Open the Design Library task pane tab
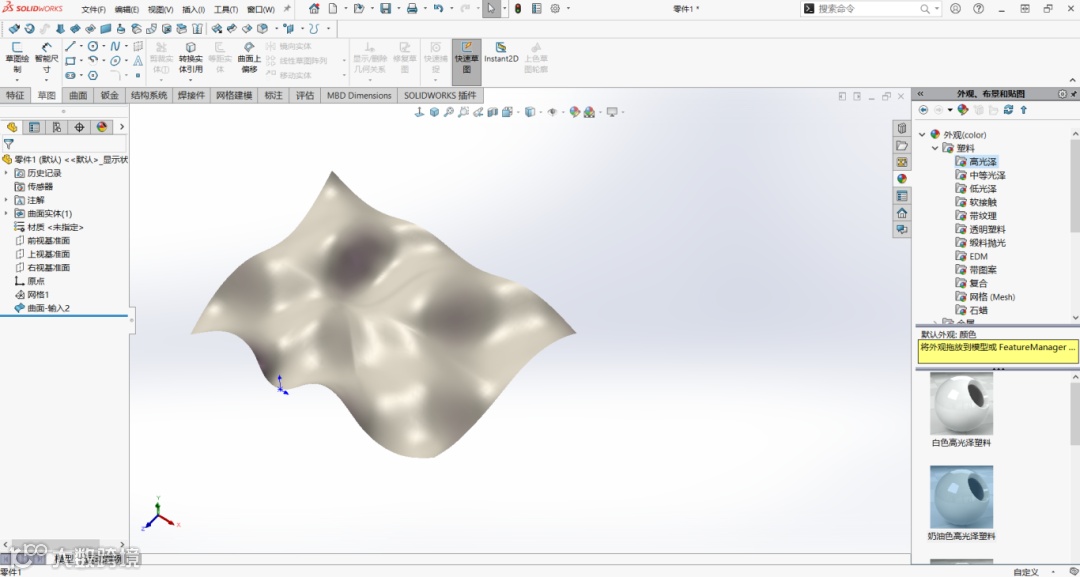This screenshot has height=577, width=1080. click(x=902, y=128)
